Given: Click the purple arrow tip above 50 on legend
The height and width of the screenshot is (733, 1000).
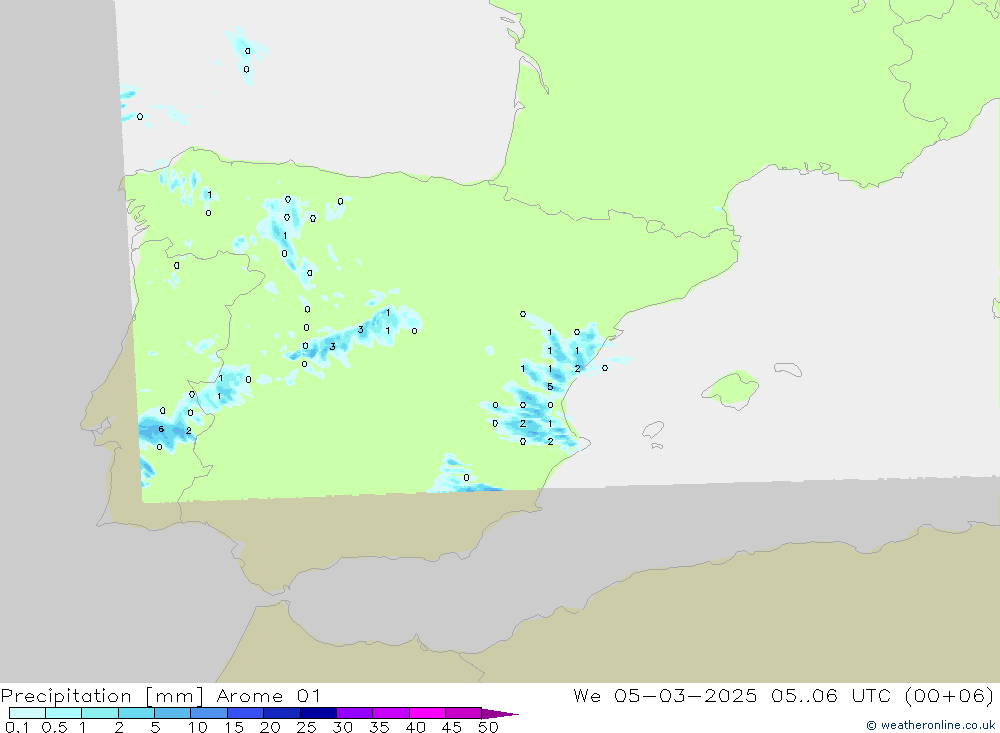Looking at the screenshot, I should coord(500,714).
